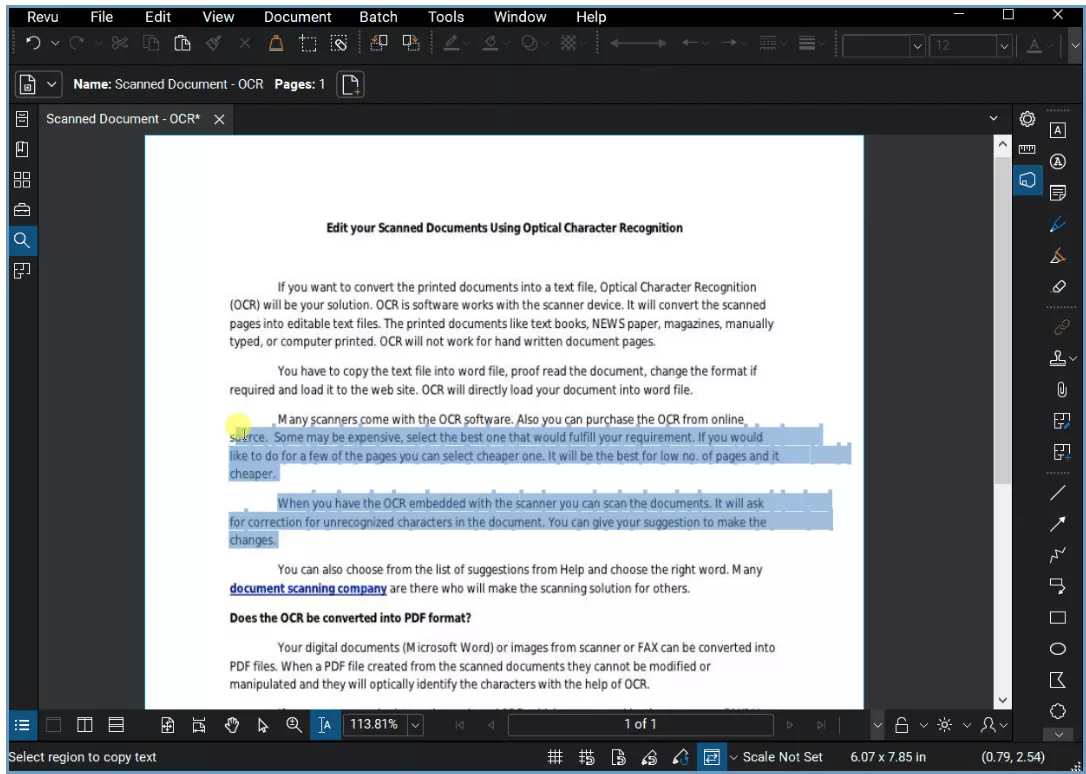The image size is (1086, 774).
Task: Activate the Search panel in the left sidebar
Action: pos(22,240)
